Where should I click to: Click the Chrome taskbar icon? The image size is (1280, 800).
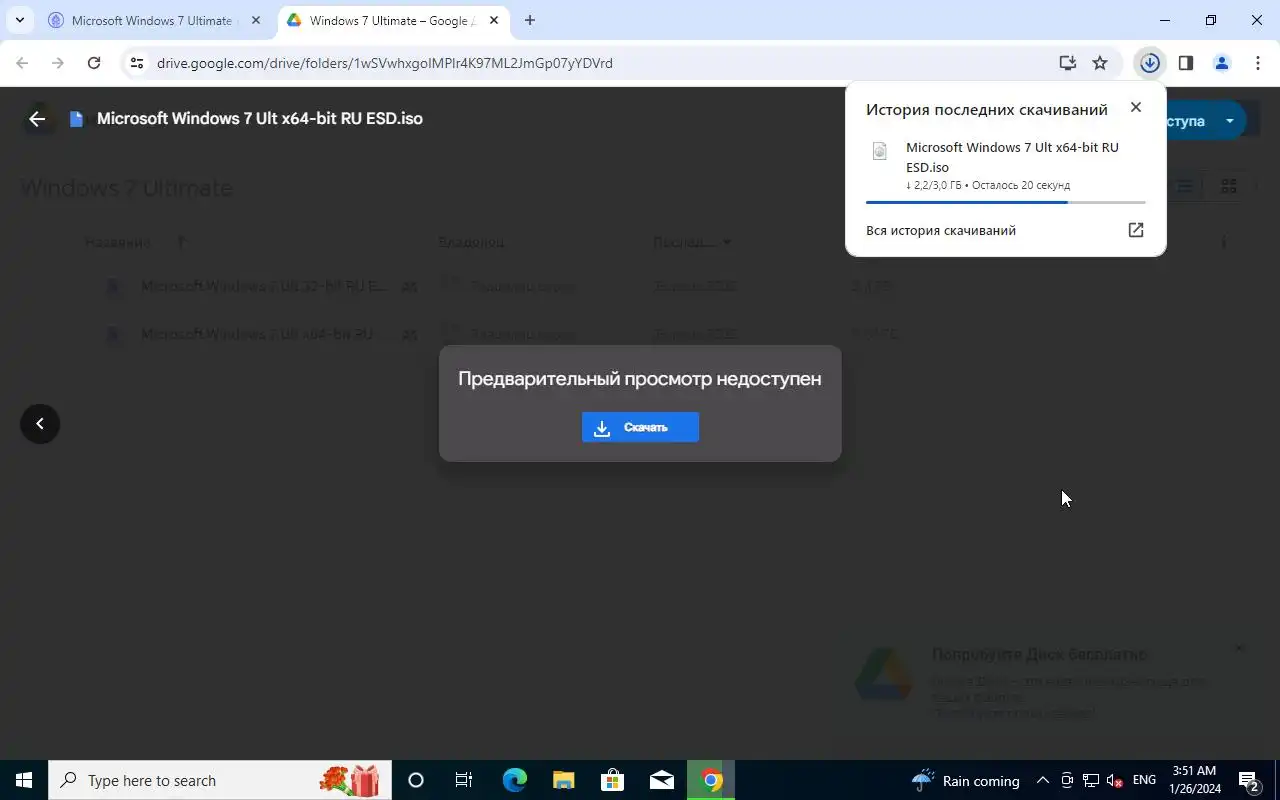[711, 780]
